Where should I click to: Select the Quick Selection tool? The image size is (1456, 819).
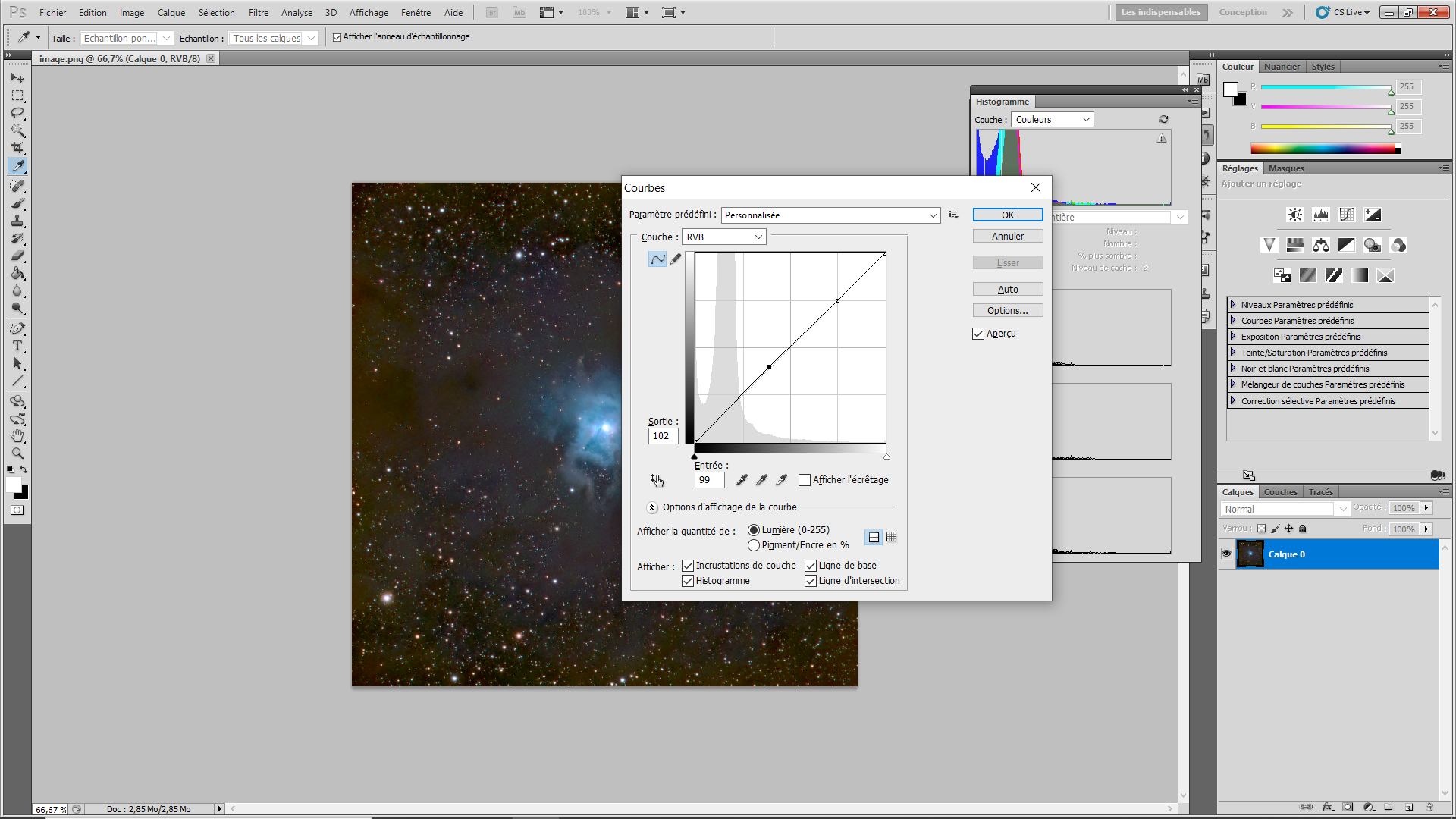click(17, 130)
